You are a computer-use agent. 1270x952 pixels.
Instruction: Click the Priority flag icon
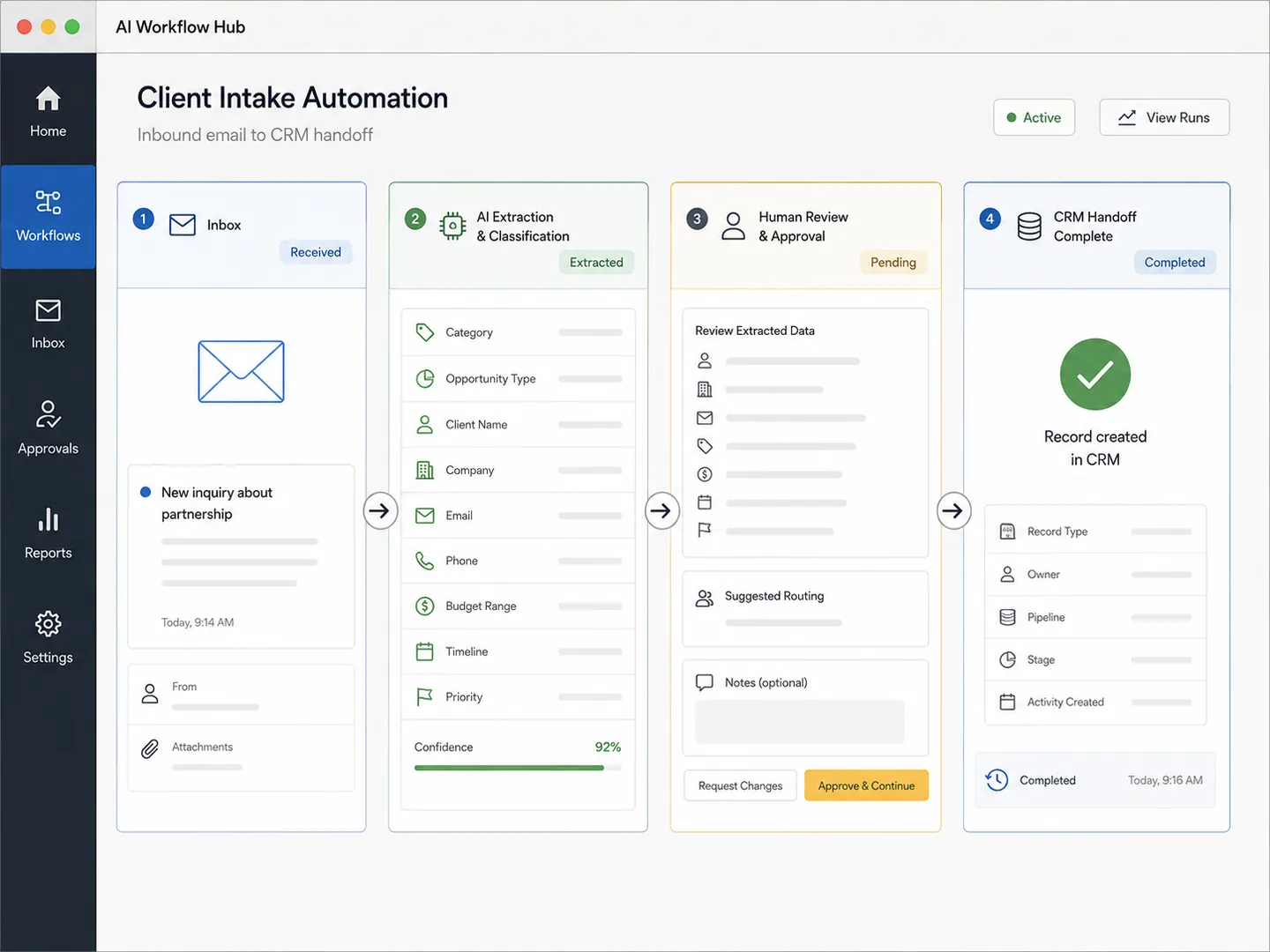click(424, 696)
